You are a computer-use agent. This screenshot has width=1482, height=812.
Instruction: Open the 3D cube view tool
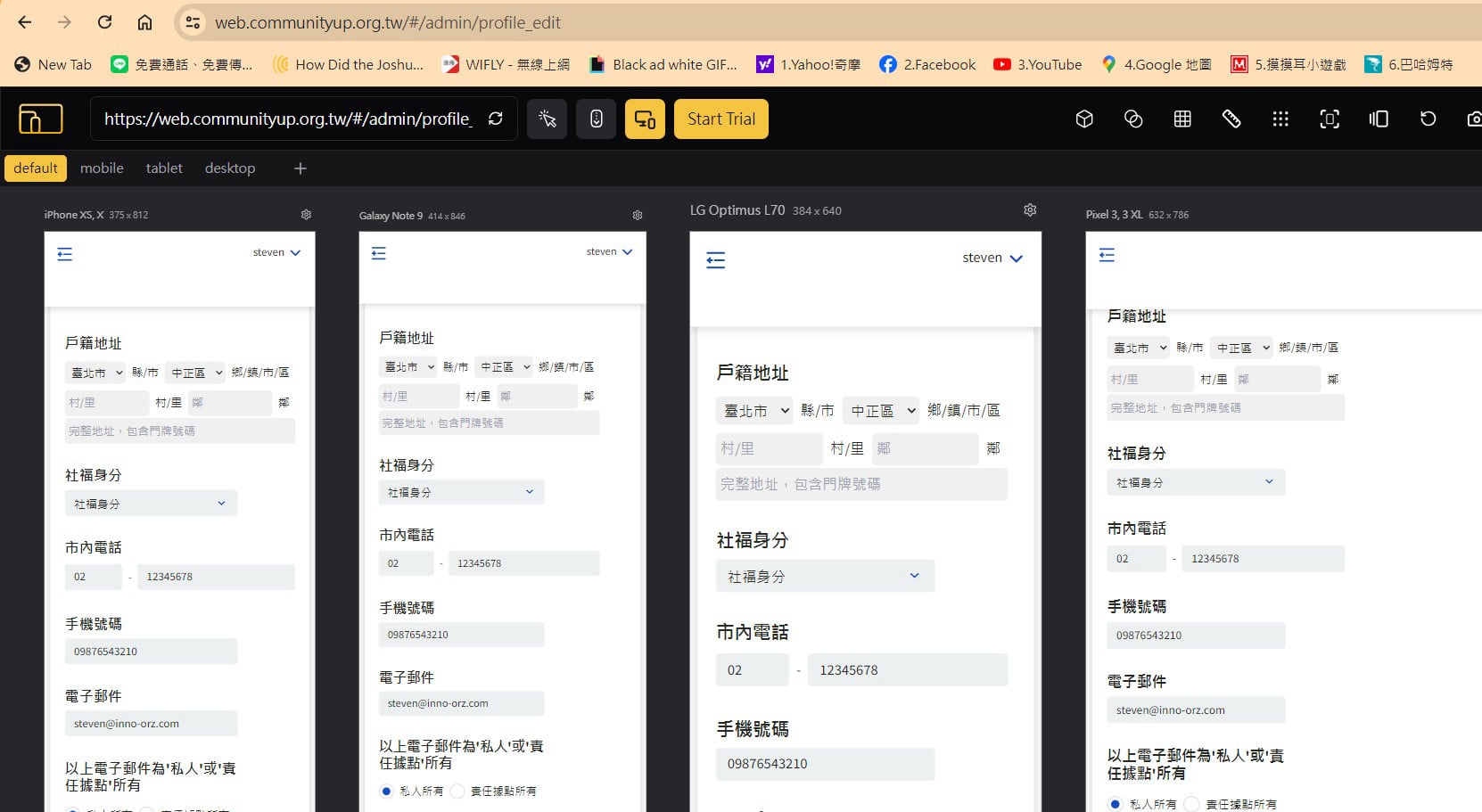pyautogui.click(x=1084, y=119)
